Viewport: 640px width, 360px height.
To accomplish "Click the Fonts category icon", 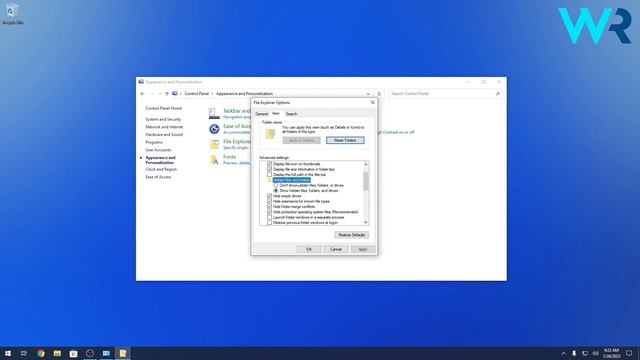I will click(x=214, y=160).
